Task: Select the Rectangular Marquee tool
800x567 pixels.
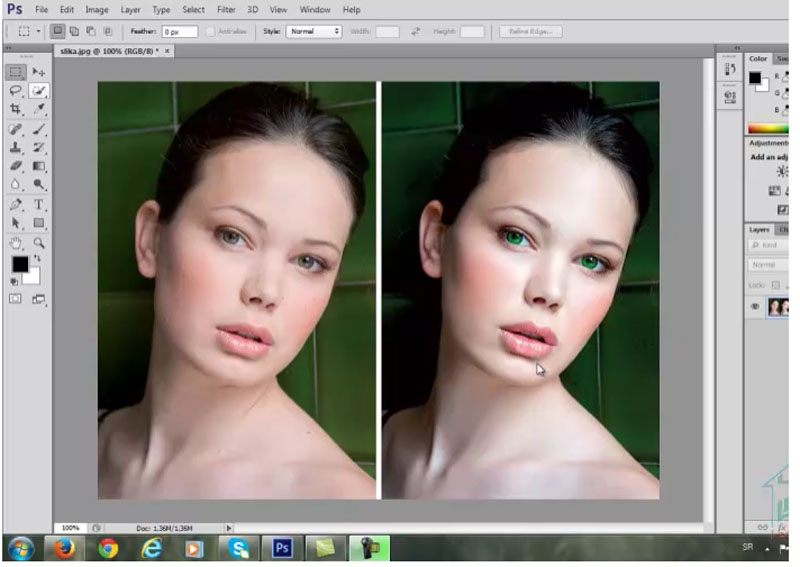Action: point(16,72)
